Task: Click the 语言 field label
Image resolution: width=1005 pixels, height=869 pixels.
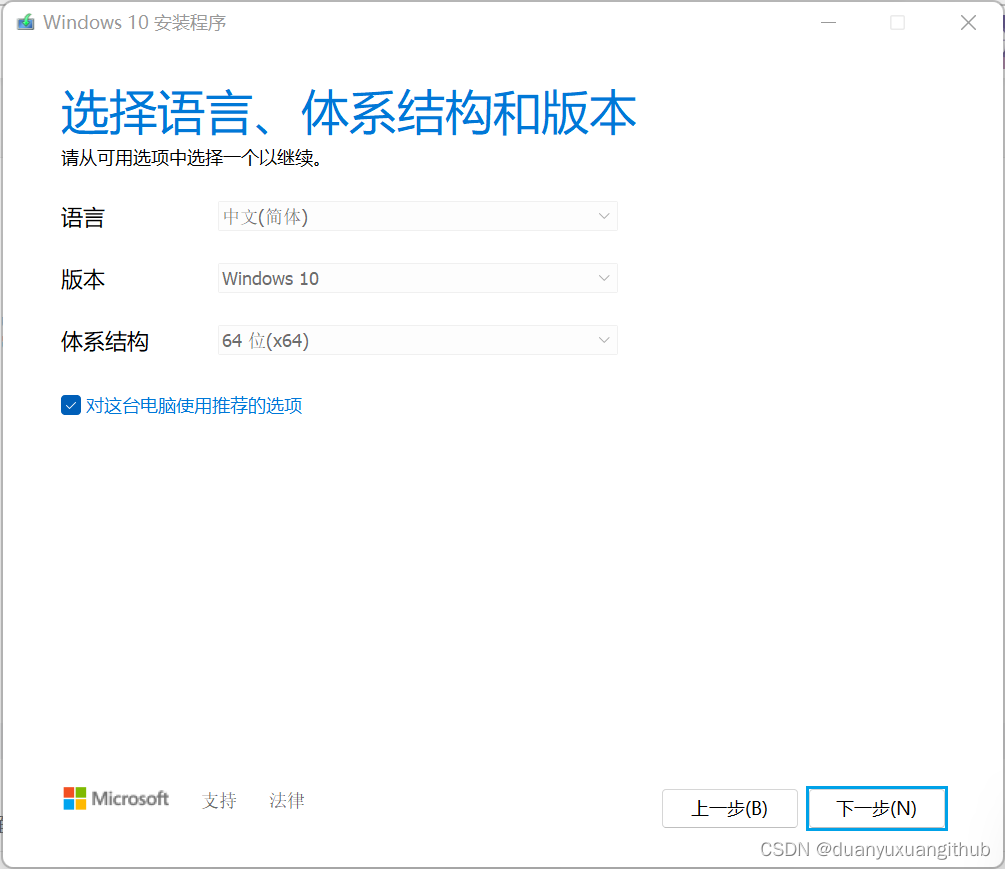Action: pyautogui.click(x=83, y=217)
